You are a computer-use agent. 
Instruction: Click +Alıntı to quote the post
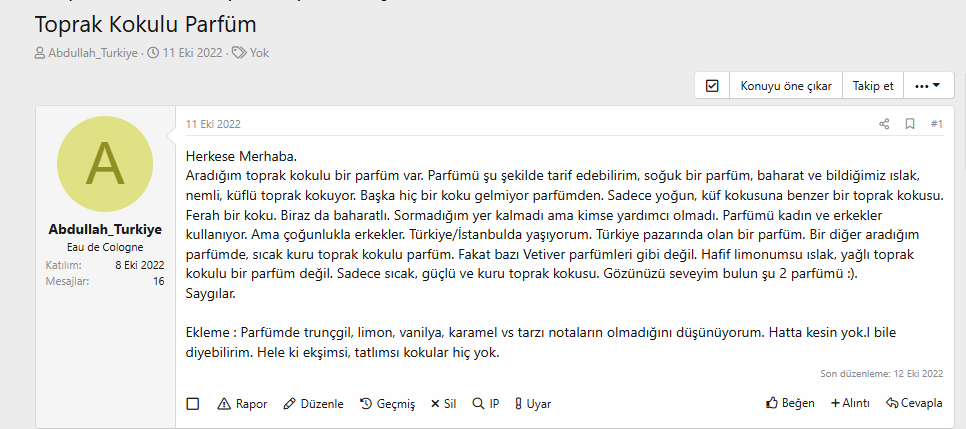(850, 404)
